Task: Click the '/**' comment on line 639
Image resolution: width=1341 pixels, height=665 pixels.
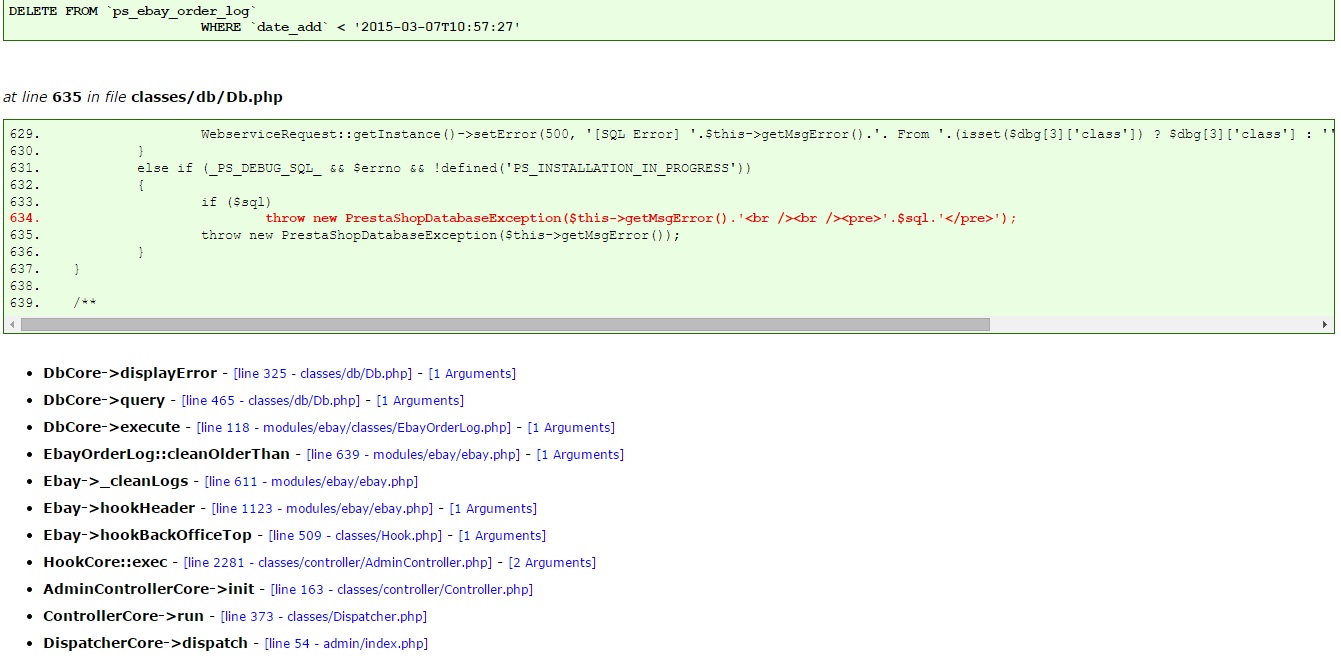Action: (x=85, y=303)
